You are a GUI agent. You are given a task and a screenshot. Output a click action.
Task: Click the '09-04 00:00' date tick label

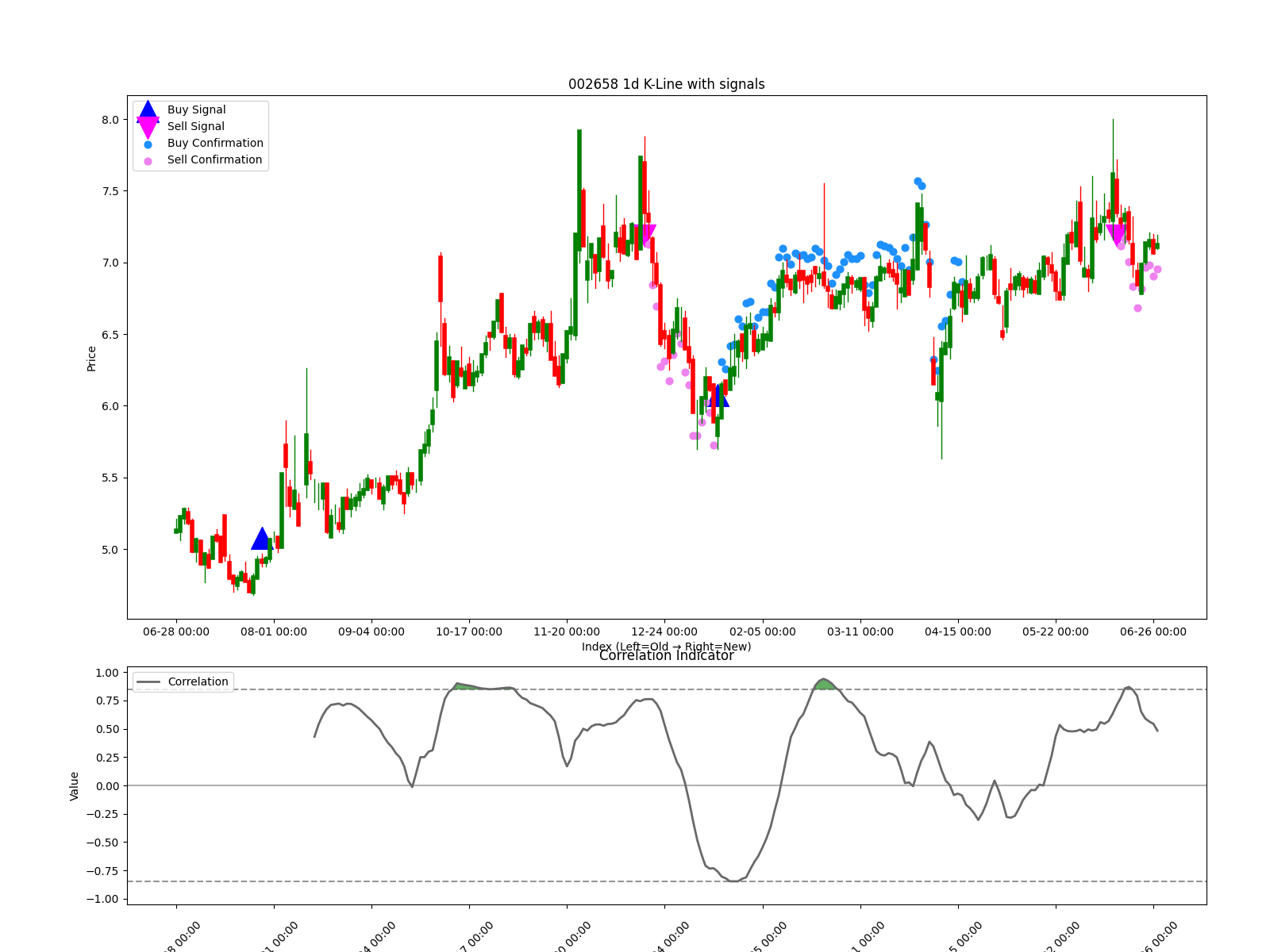pyautogui.click(x=371, y=631)
